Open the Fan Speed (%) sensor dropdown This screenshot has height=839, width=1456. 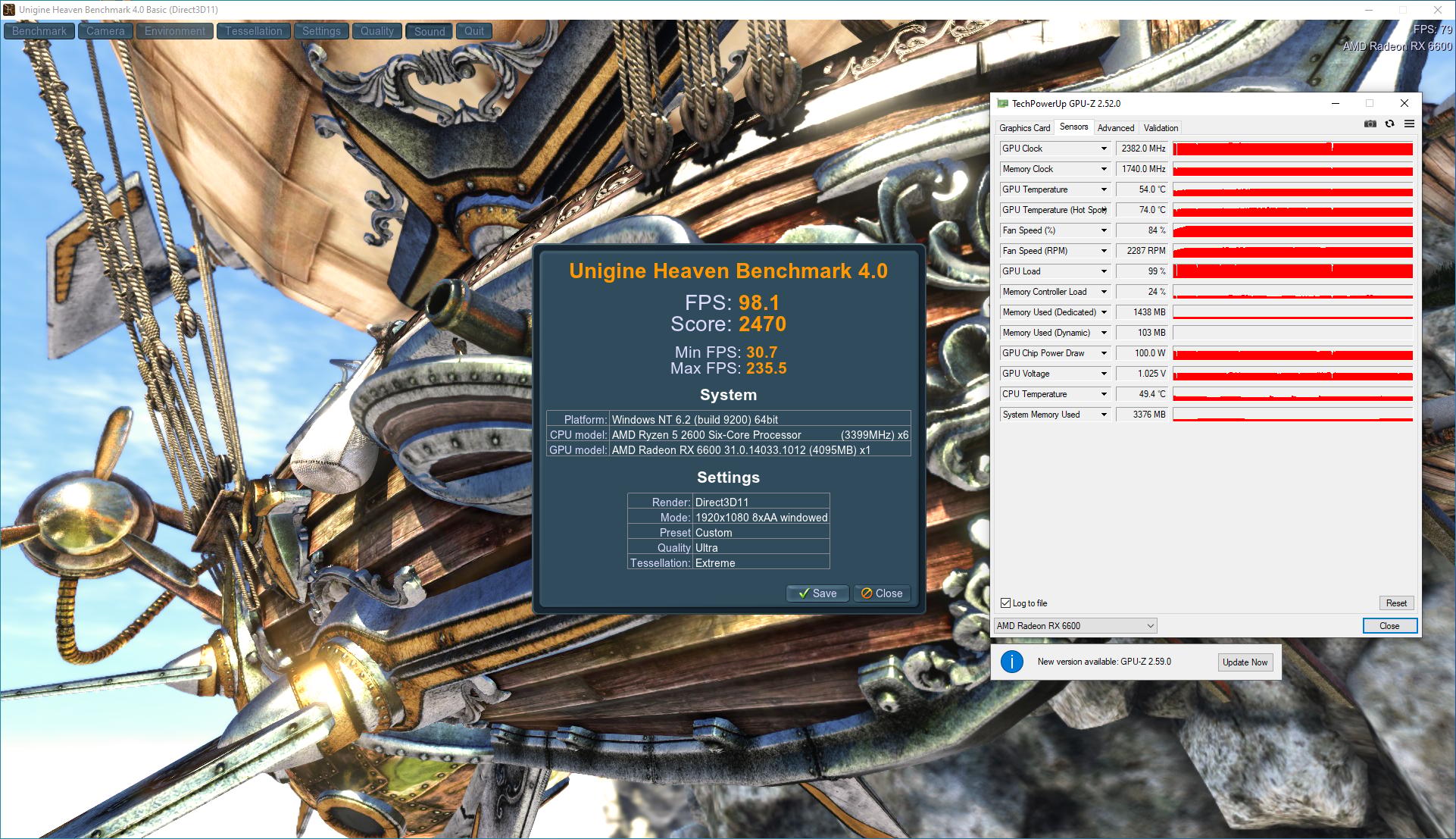[x=1104, y=230]
